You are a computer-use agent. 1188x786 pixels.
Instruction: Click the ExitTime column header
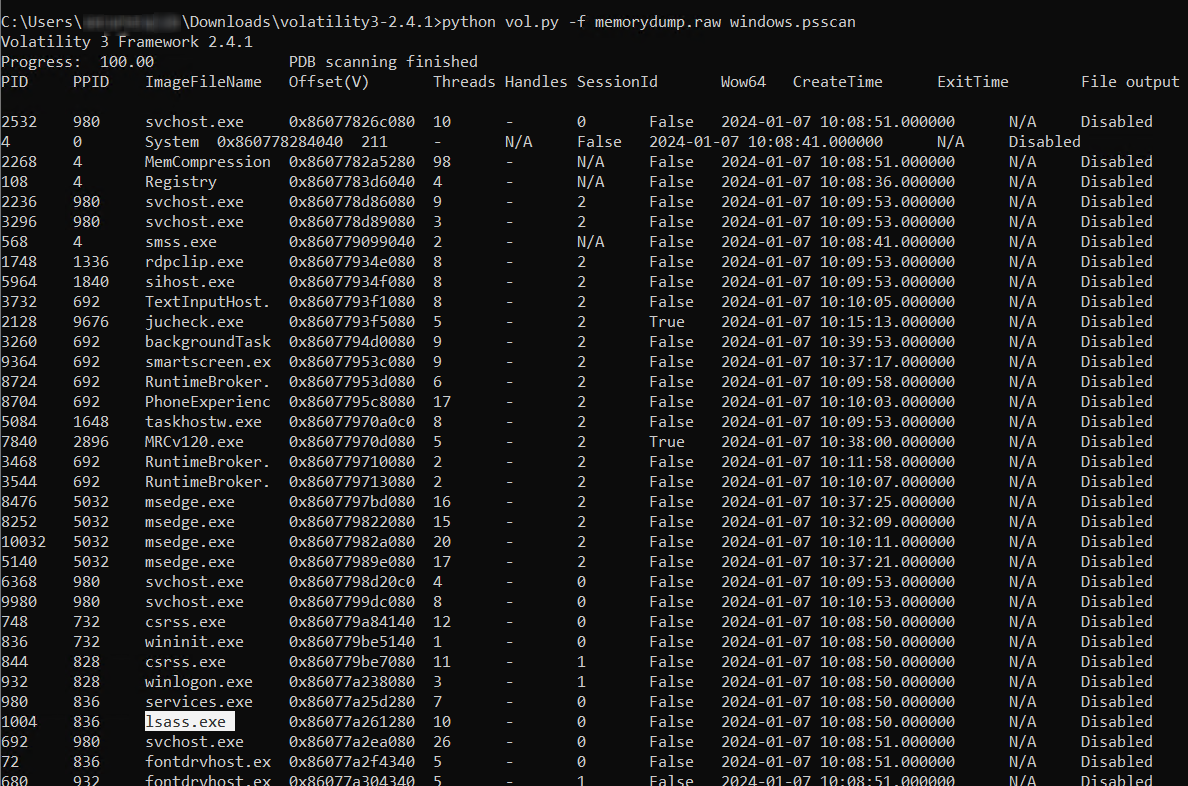(x=972, y=82)
